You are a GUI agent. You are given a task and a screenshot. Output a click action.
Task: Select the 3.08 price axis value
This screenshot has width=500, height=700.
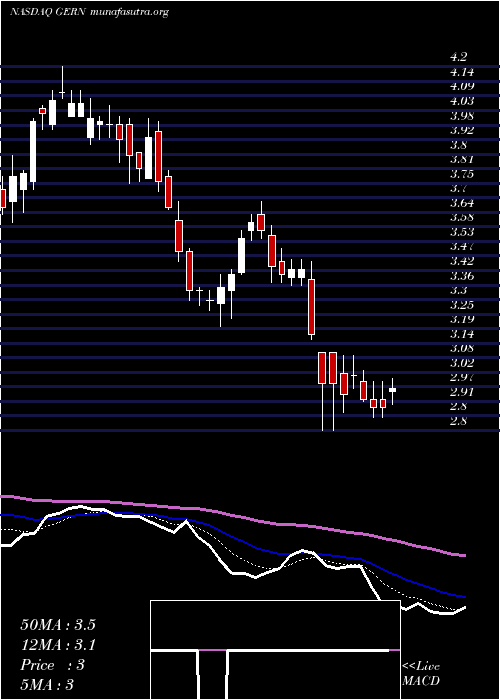[462, 349]
